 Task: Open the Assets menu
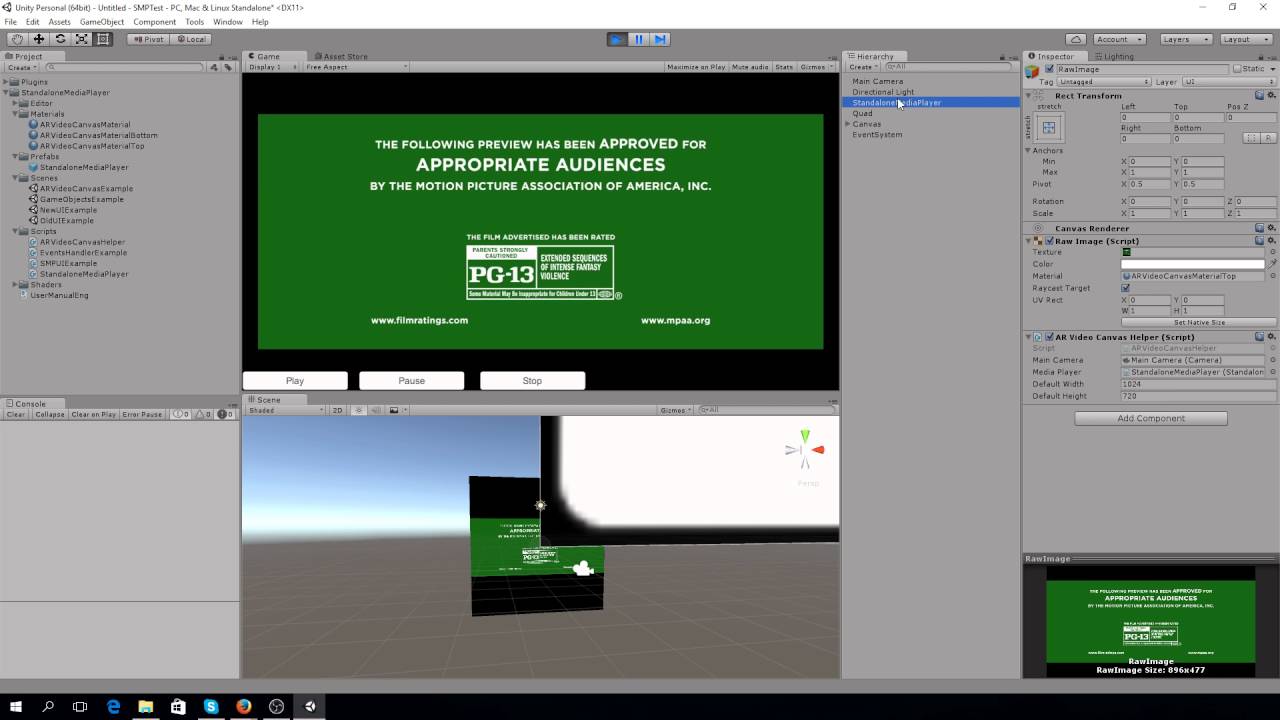[x=60, y=21]
